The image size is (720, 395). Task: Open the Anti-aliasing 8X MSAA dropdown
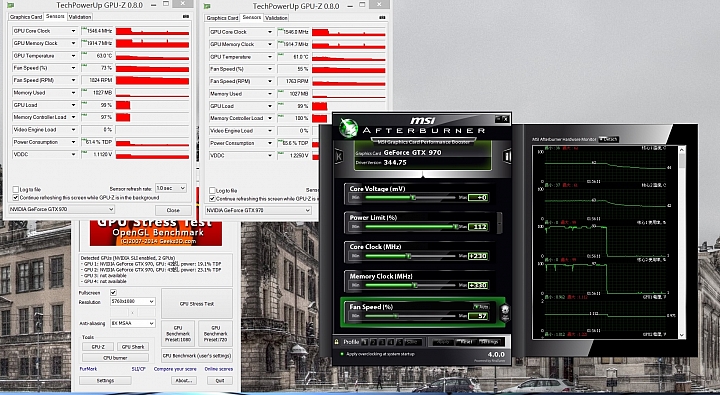(133, 323)
